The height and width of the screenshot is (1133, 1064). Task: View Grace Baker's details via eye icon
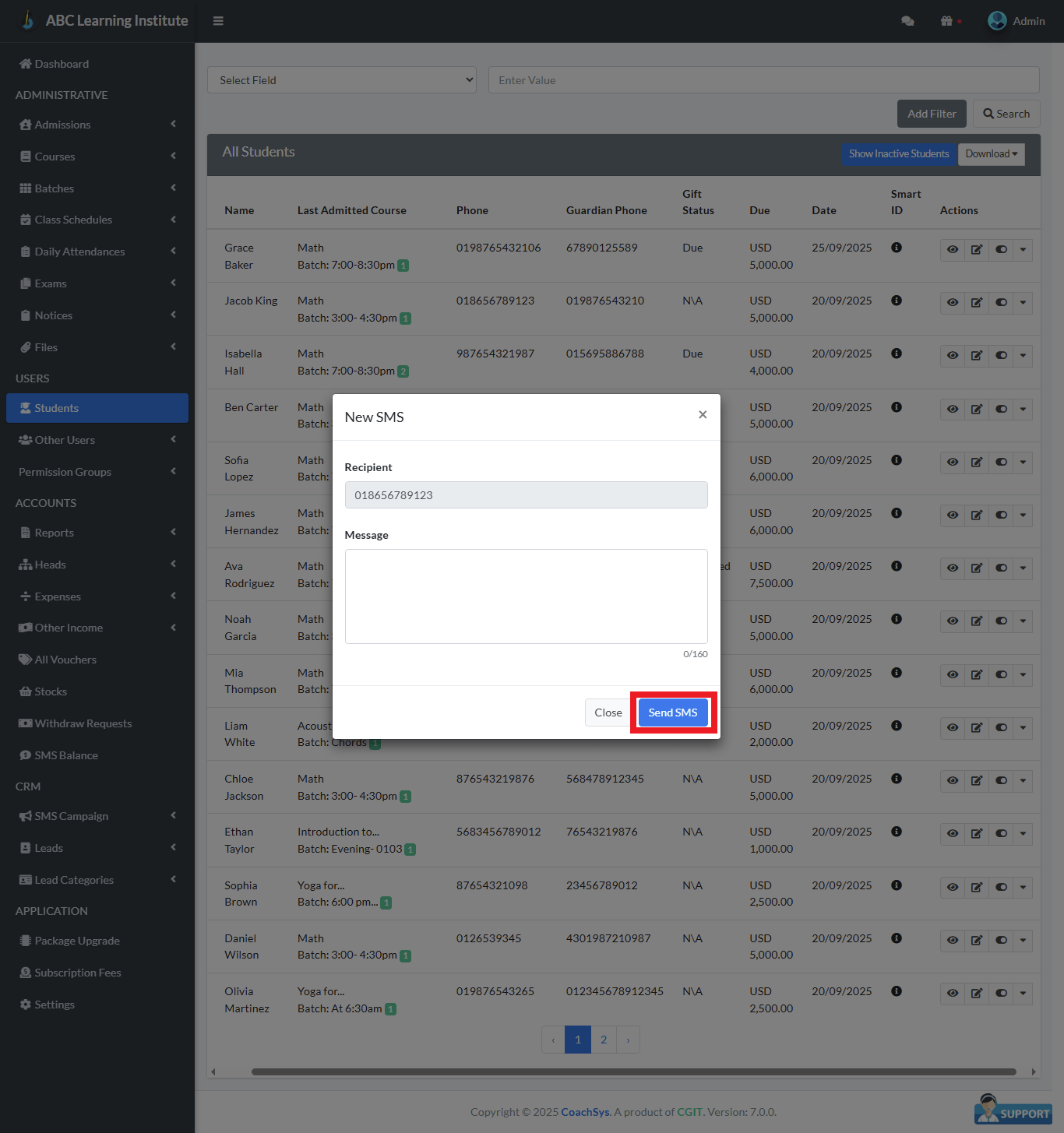[952, 250]
